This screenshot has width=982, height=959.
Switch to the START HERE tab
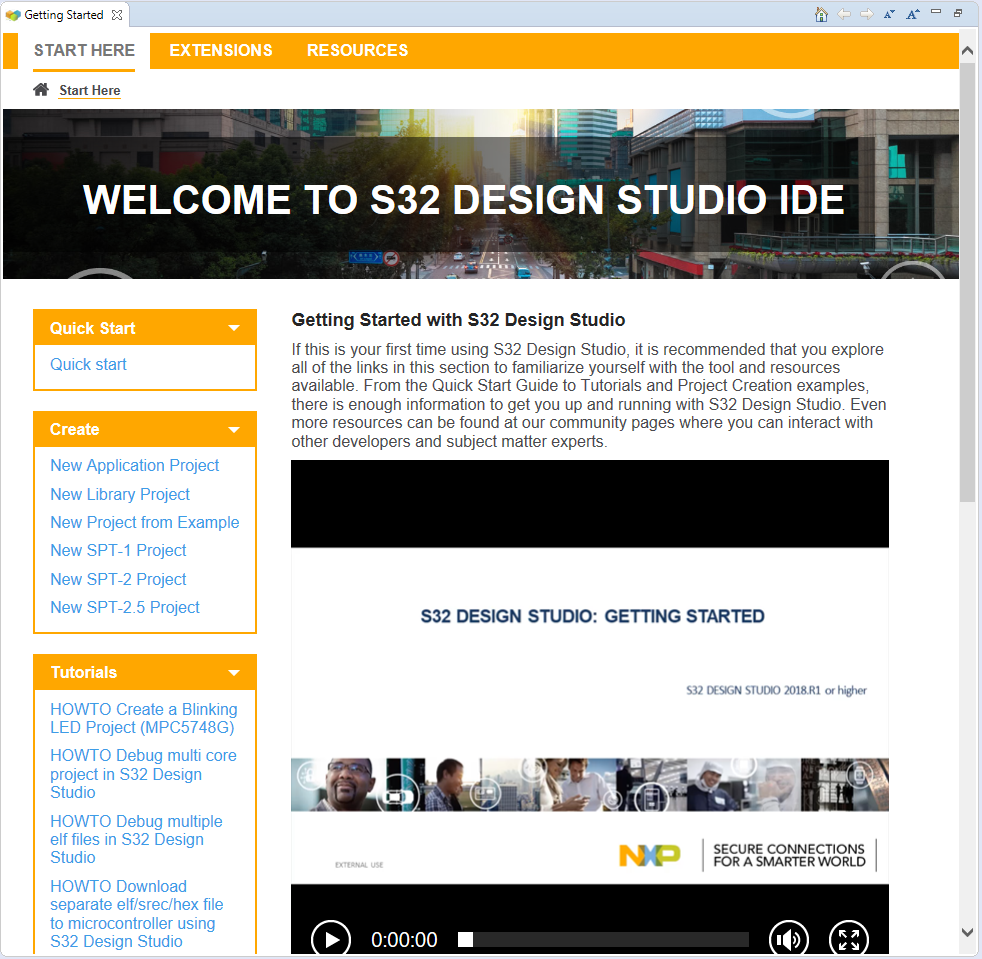click(x=85, y=50)
